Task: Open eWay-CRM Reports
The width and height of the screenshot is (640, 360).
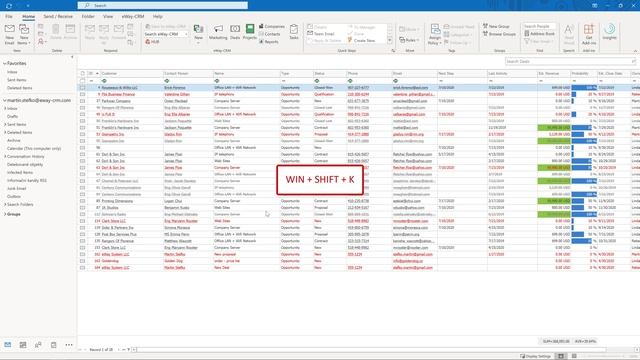Action: [x=269, y=42]
